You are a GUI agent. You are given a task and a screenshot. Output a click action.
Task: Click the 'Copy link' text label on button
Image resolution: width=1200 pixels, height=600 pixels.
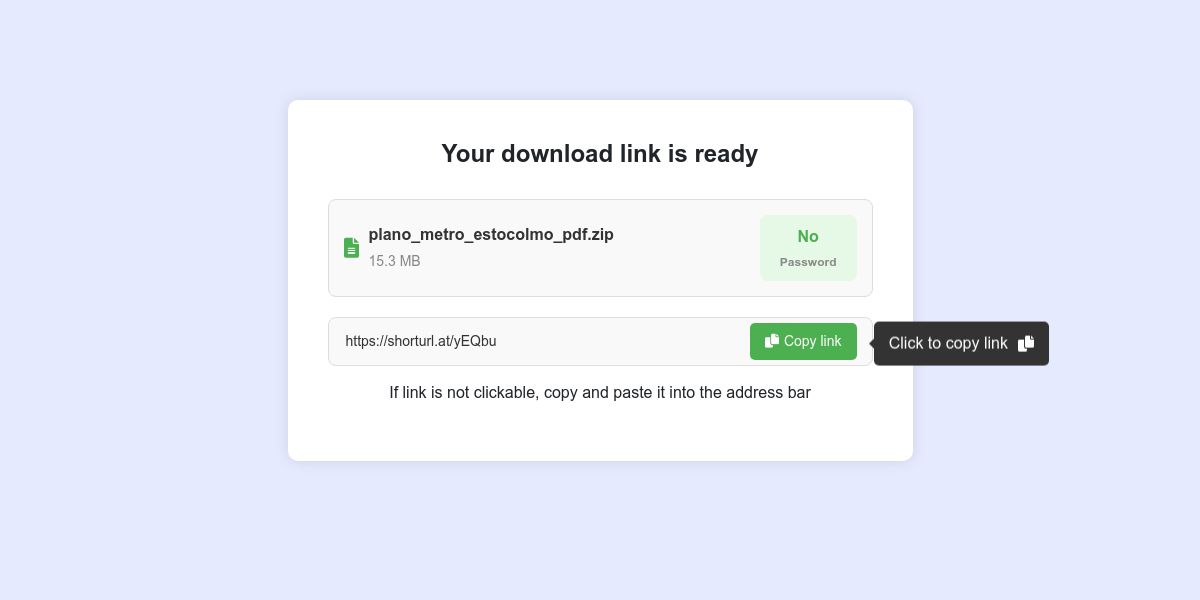click(812, 341)
